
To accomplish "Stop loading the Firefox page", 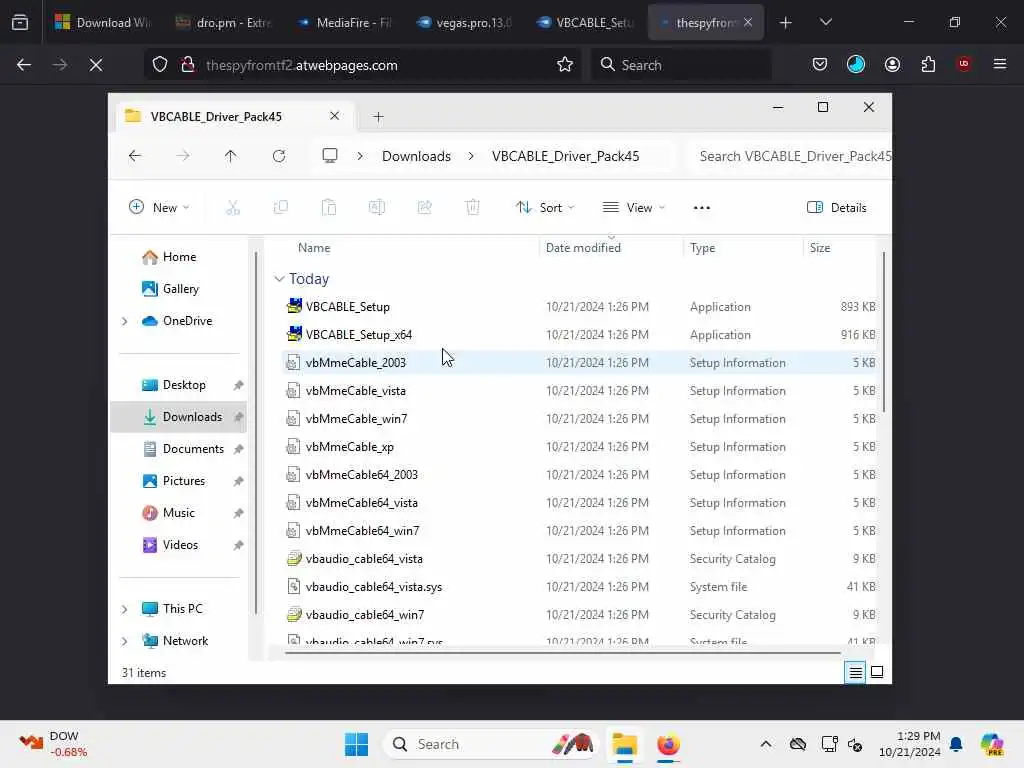I will [x=96, y=65].
